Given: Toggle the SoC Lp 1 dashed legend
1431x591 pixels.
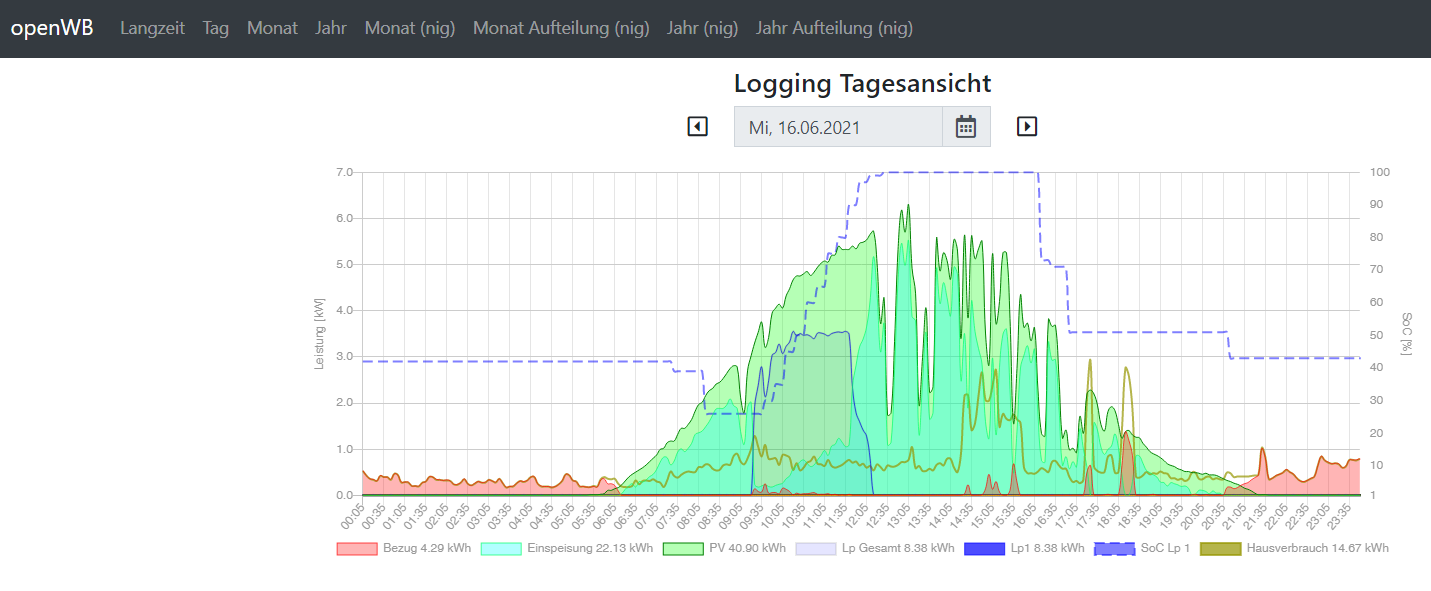Looking at the screenshot, I should point(1164,548).
